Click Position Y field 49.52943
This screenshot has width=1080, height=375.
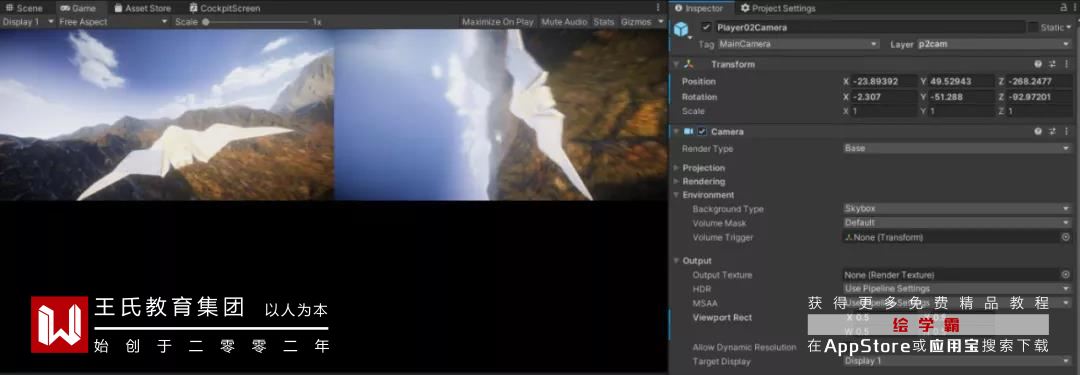click(962, 81)
